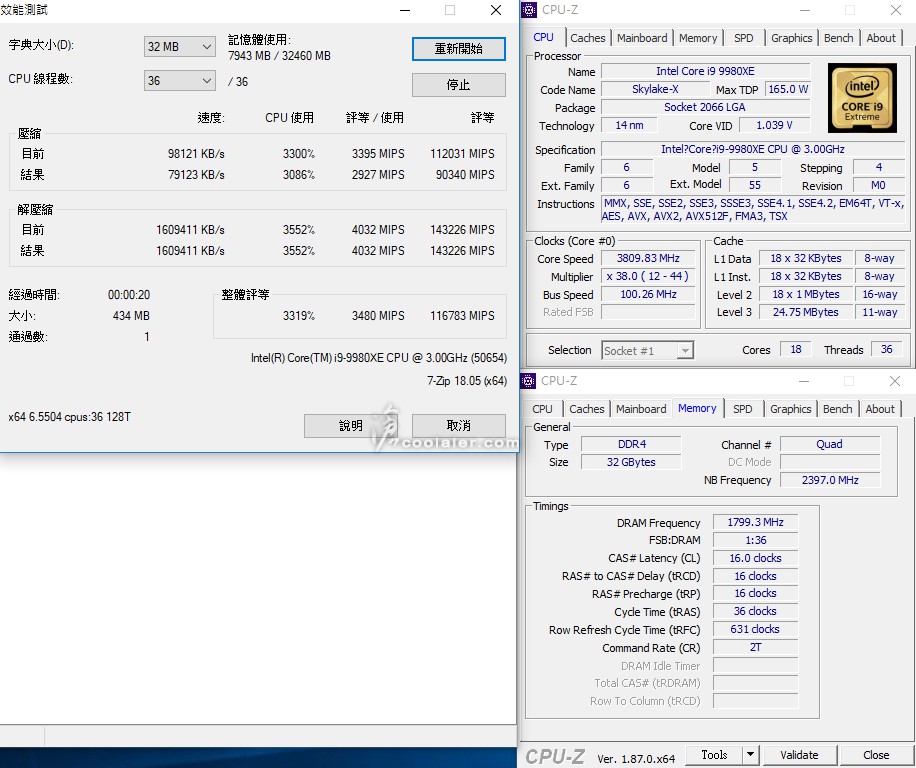916x768 pixels.
Task: Click the processor Name field Intel Core i9 9980XE
Action: [705, 71]
